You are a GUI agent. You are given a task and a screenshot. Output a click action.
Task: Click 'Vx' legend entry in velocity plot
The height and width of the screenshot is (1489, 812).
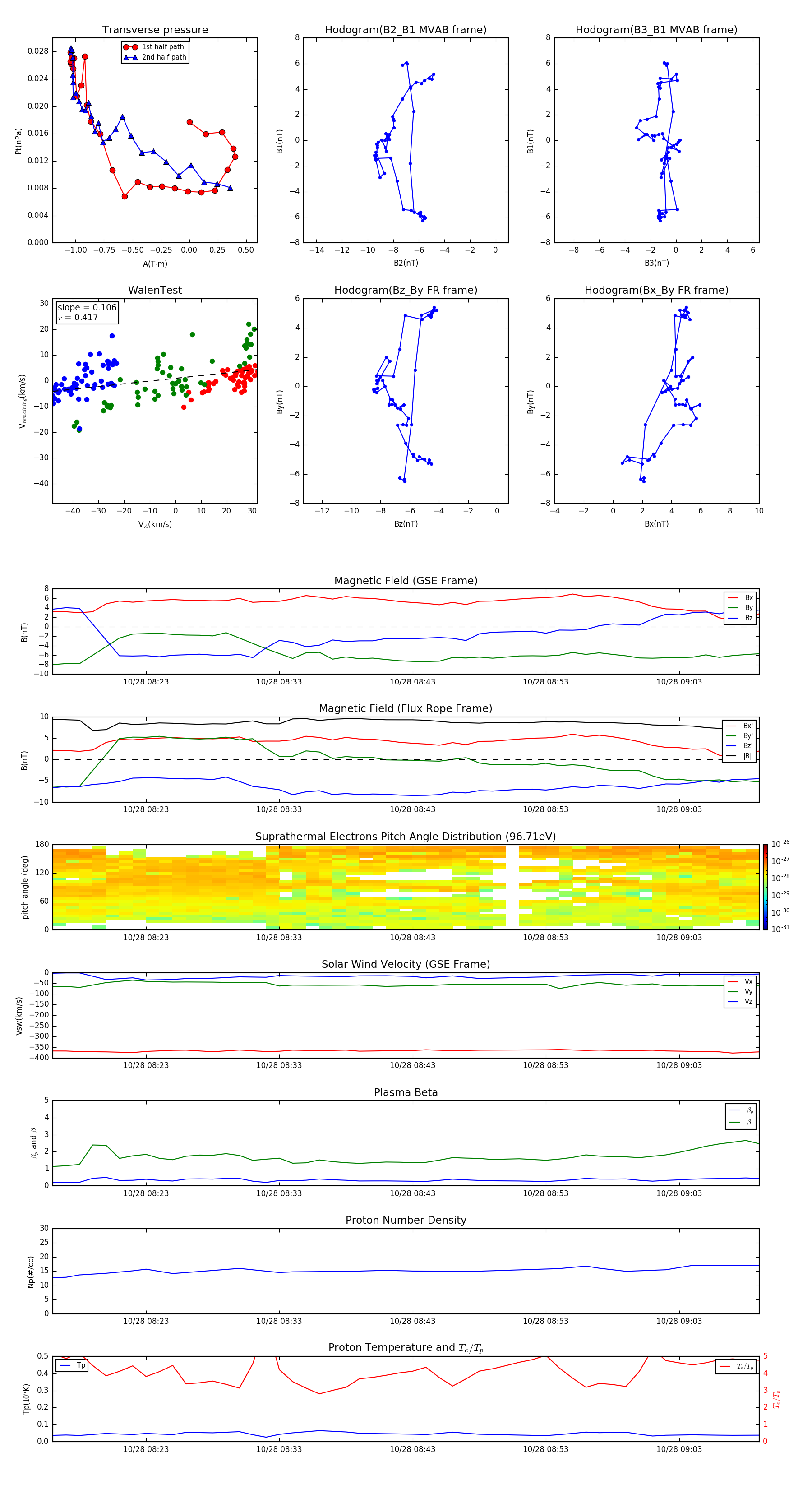[740, 982]
